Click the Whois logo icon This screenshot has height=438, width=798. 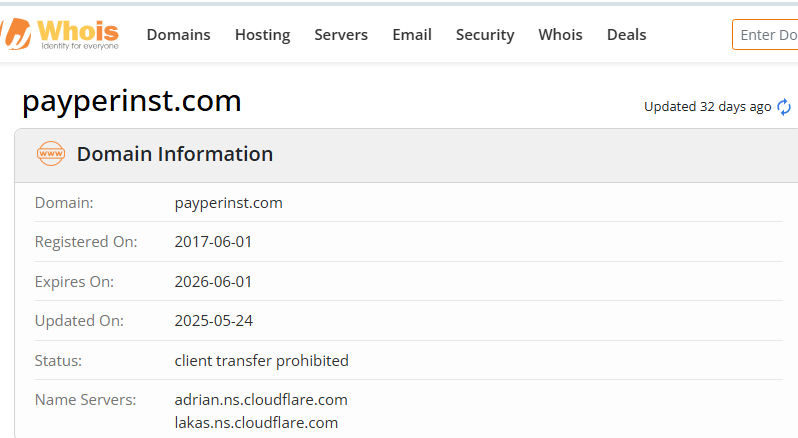17,33
